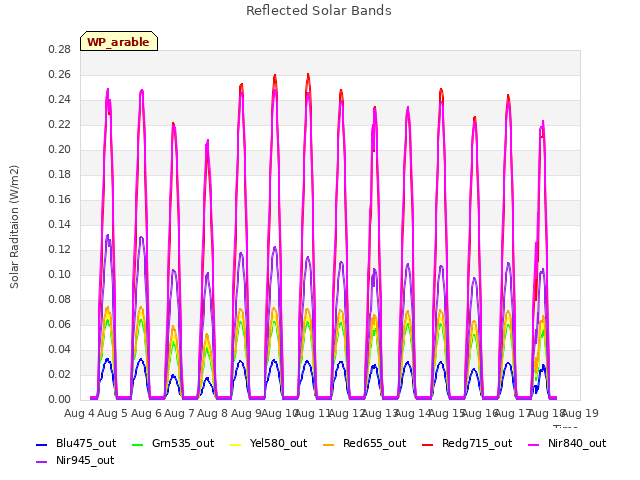Click the Red655_out legend entry
The image size is (640, 480).
[x=365, y=443]
